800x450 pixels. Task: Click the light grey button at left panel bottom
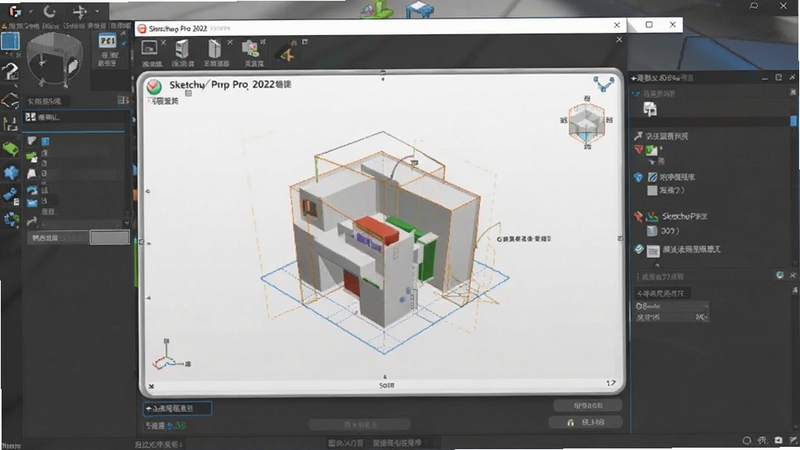(110, 237)
